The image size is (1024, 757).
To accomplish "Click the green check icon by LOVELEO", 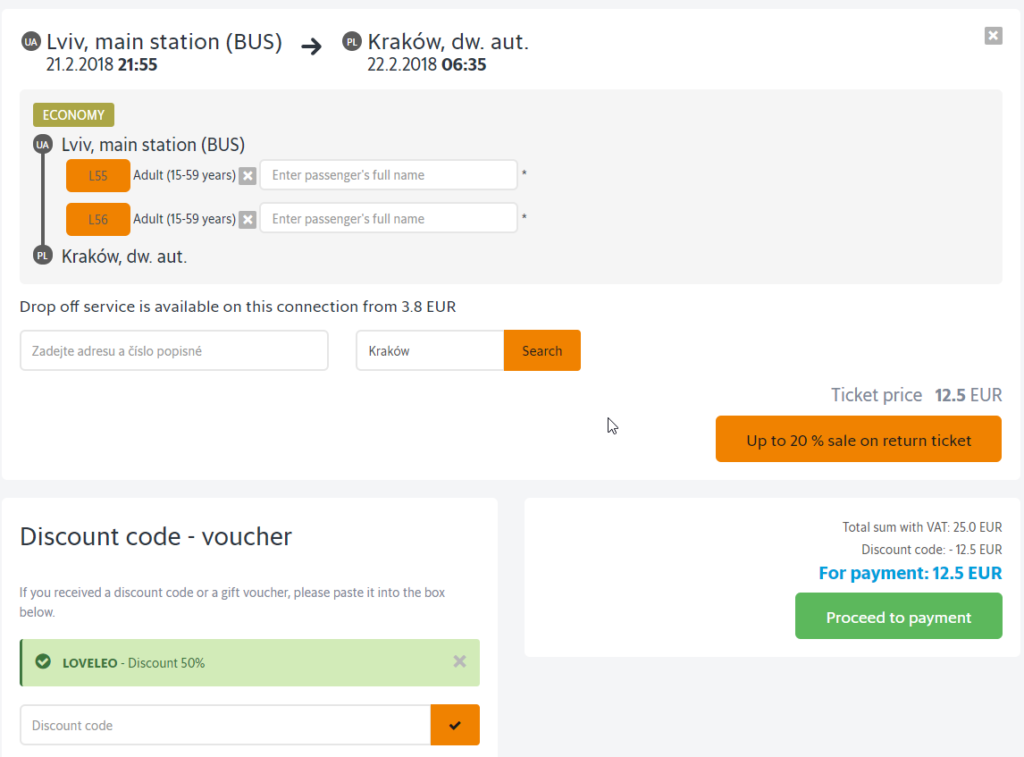I will pos(43,662).
